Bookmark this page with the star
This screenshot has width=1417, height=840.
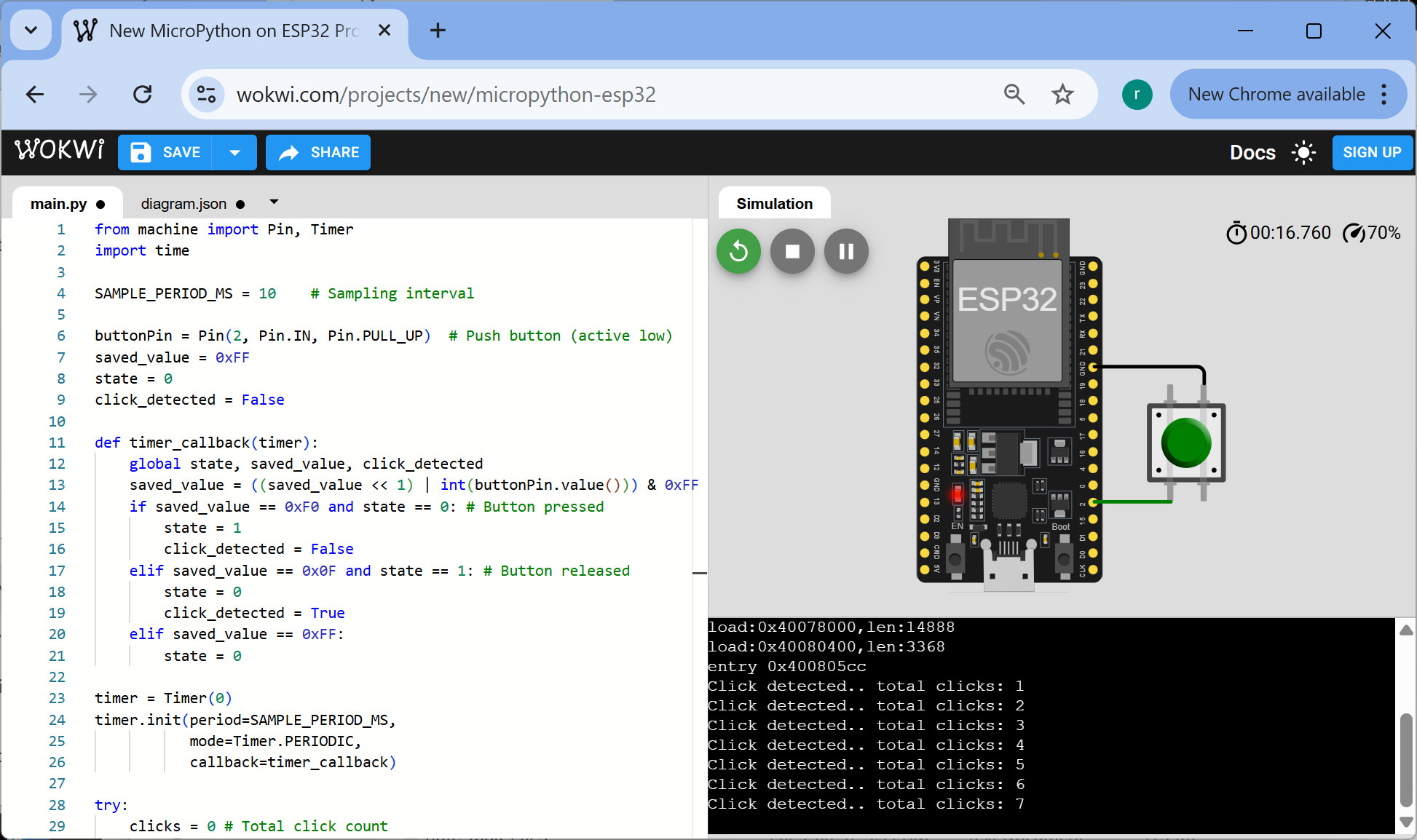(x=1062, y=94)
